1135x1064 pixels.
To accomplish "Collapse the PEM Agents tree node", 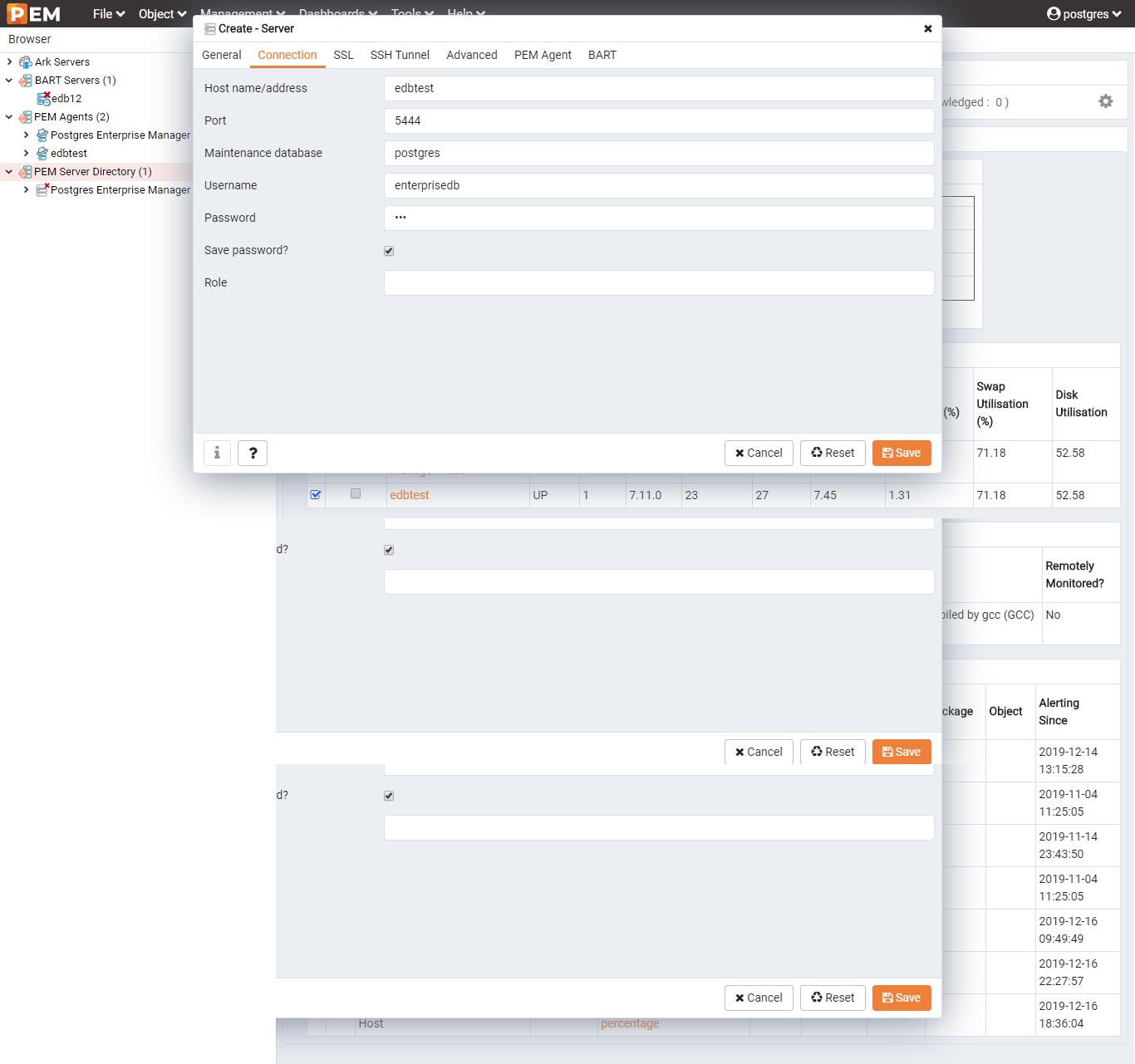I will [9, 117].
